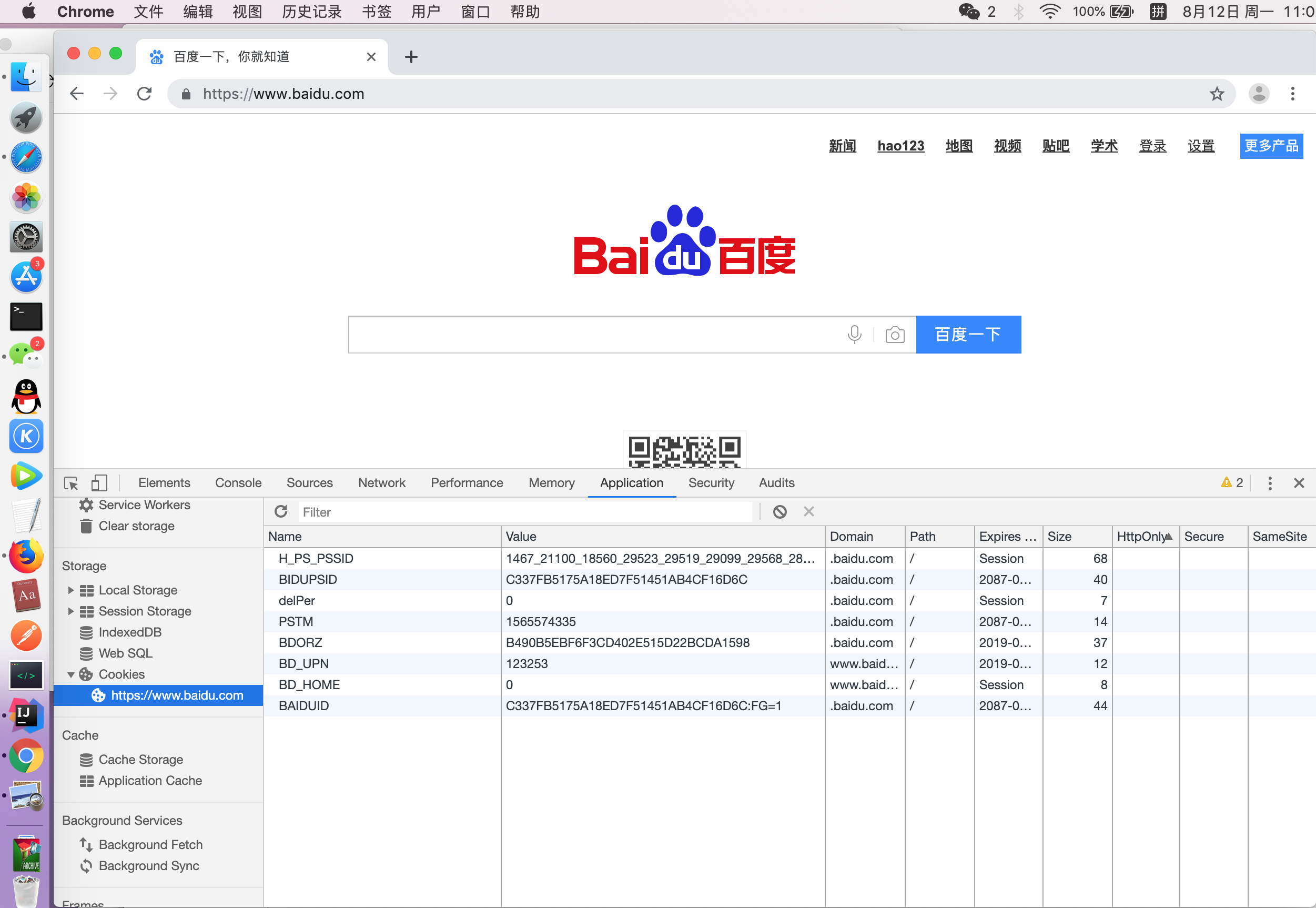Open Application Cache in the sidebar
The width and height of the screenshot is (1316, 908).
150,781
